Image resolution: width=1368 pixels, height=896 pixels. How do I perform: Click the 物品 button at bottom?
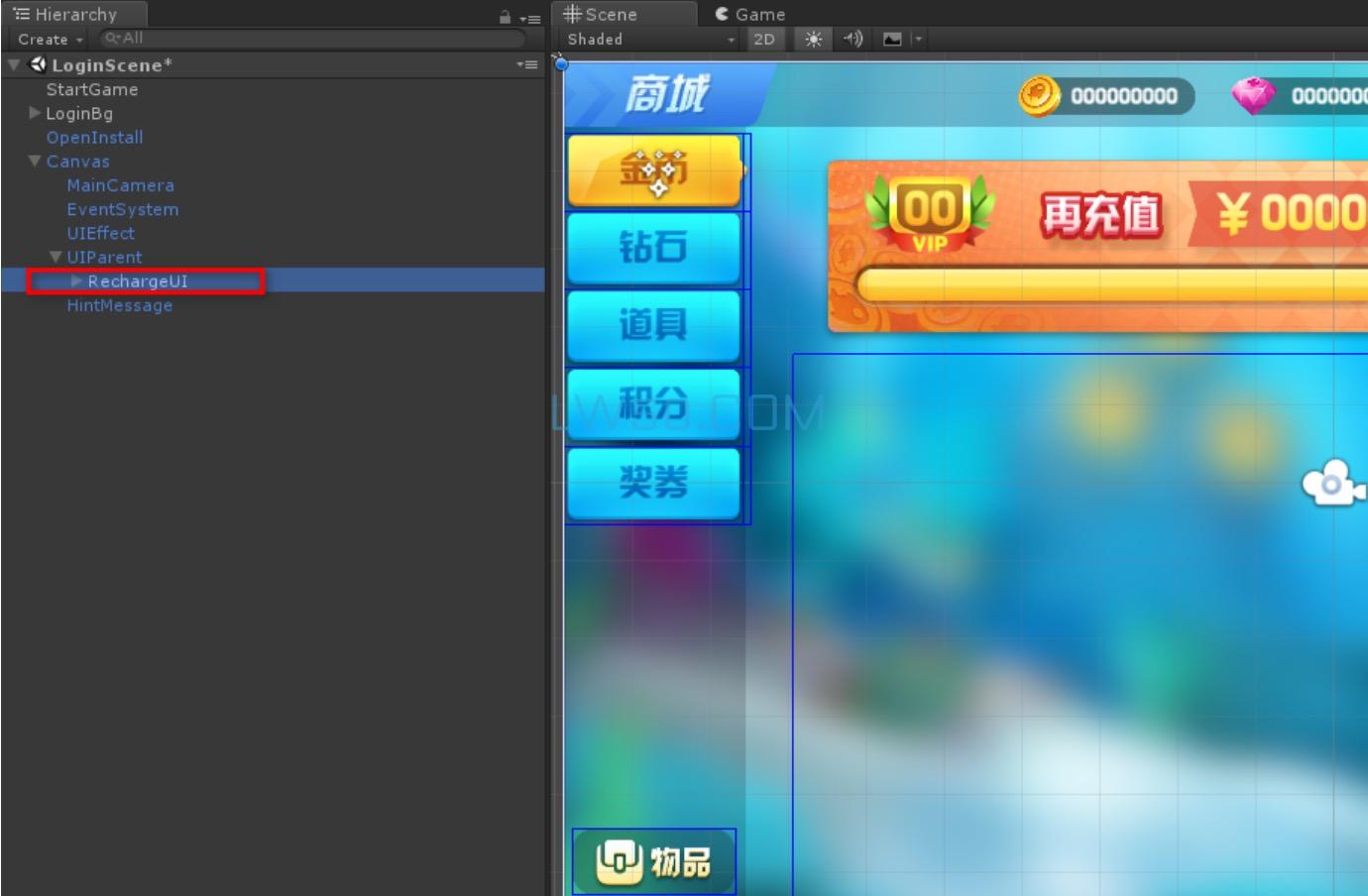[x=654, y=860]
